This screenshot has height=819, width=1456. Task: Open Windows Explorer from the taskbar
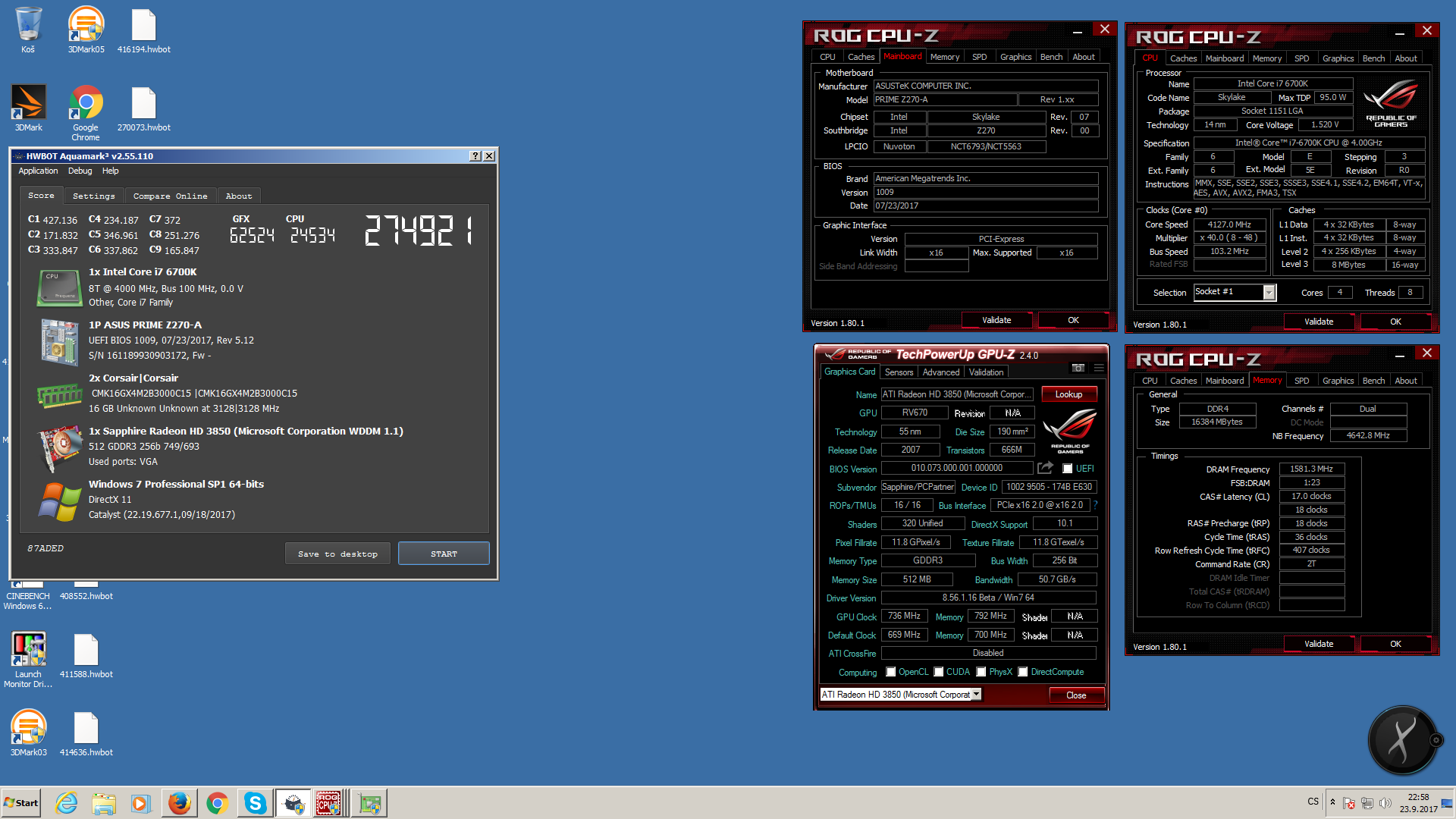tap(104, 803)
